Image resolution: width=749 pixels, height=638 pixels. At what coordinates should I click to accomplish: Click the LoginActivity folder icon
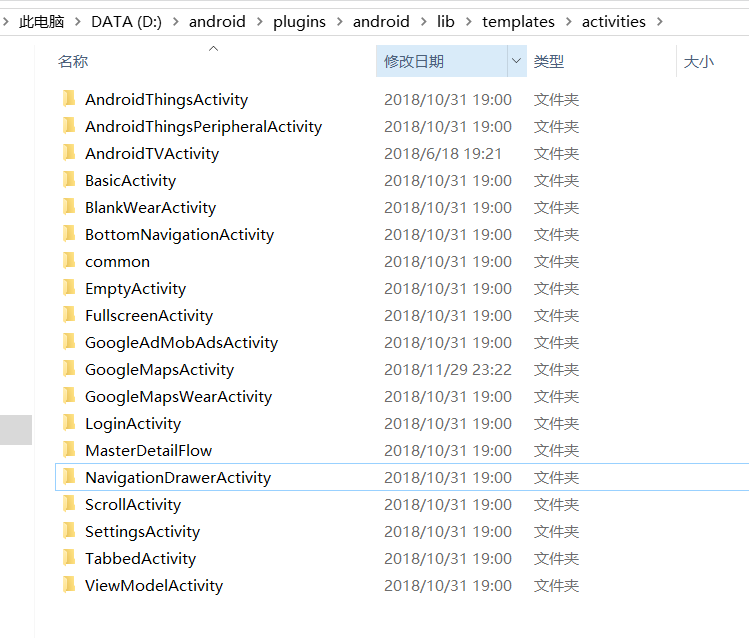(69, 423)
